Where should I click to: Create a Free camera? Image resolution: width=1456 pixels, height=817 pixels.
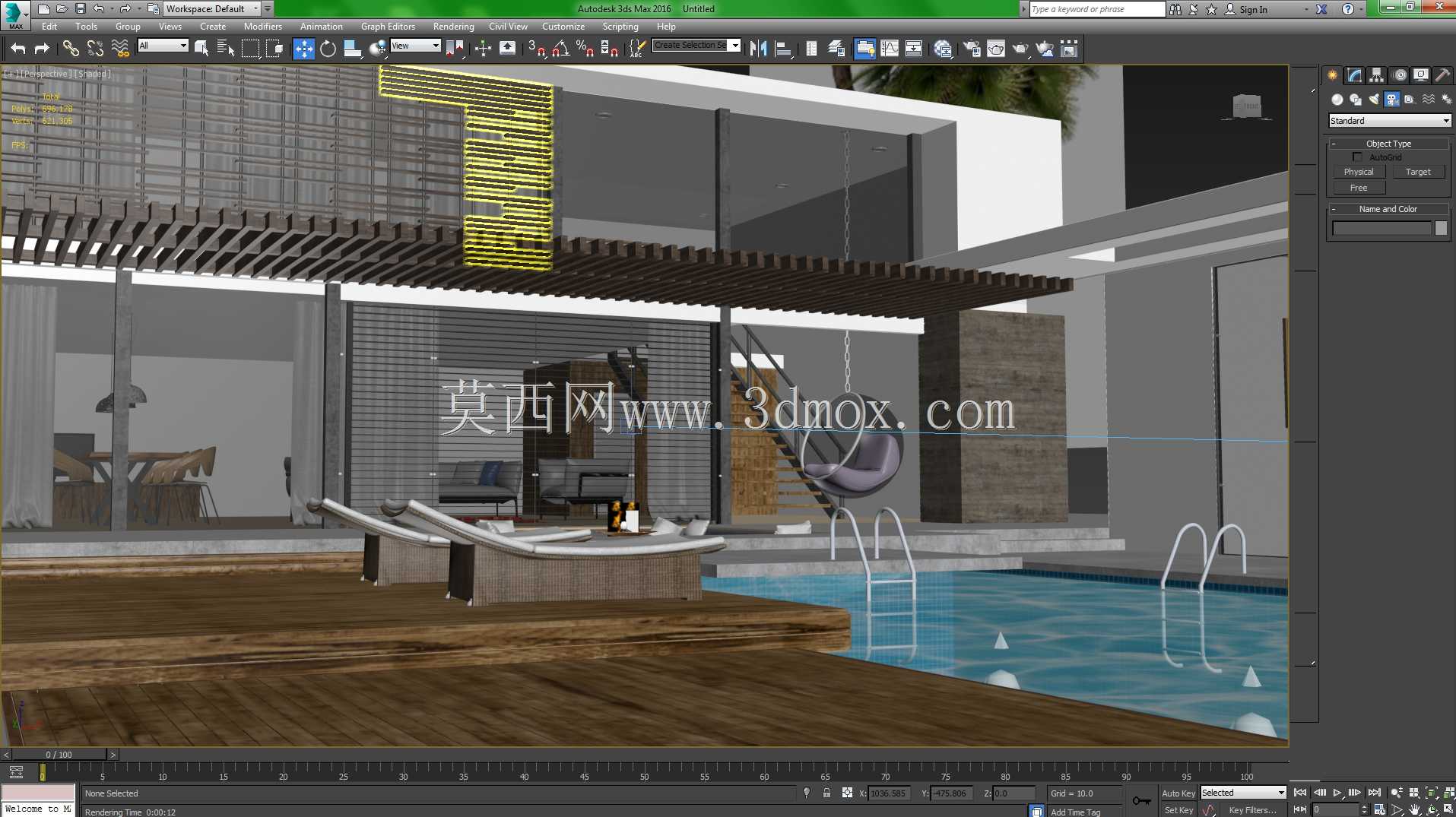point(1359,188)
